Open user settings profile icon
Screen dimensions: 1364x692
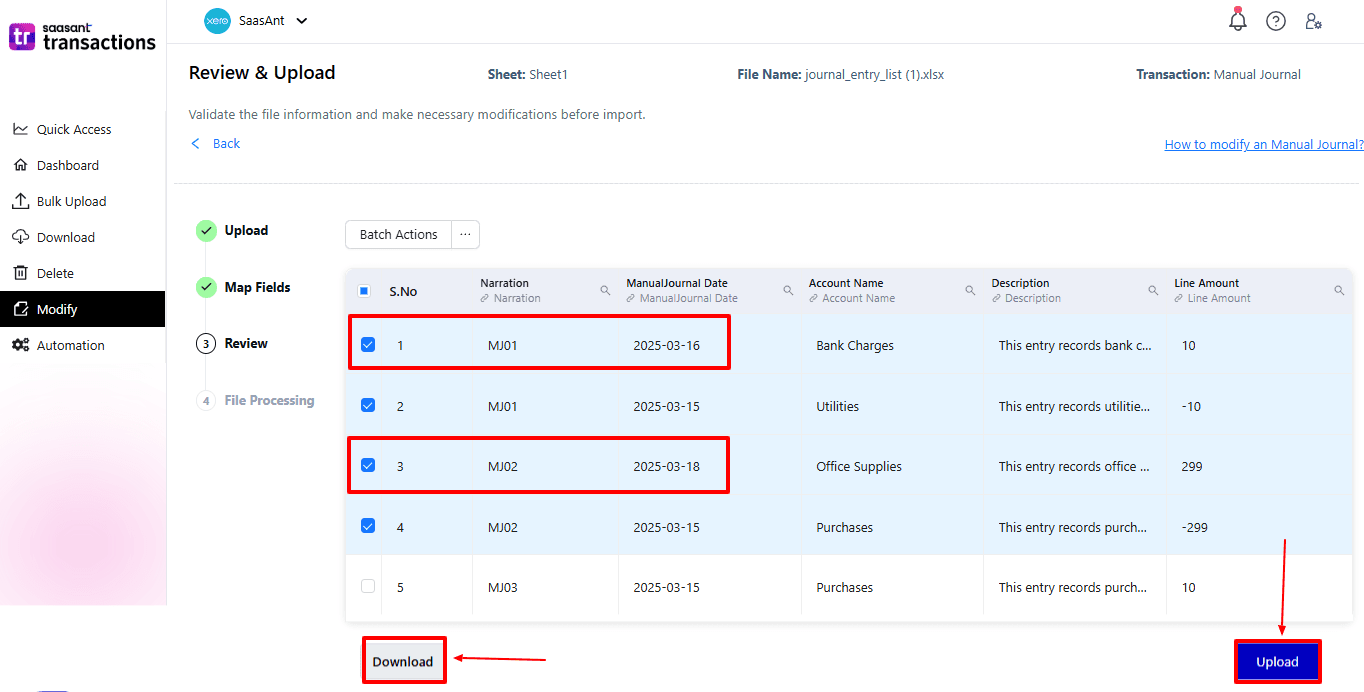1314,21
